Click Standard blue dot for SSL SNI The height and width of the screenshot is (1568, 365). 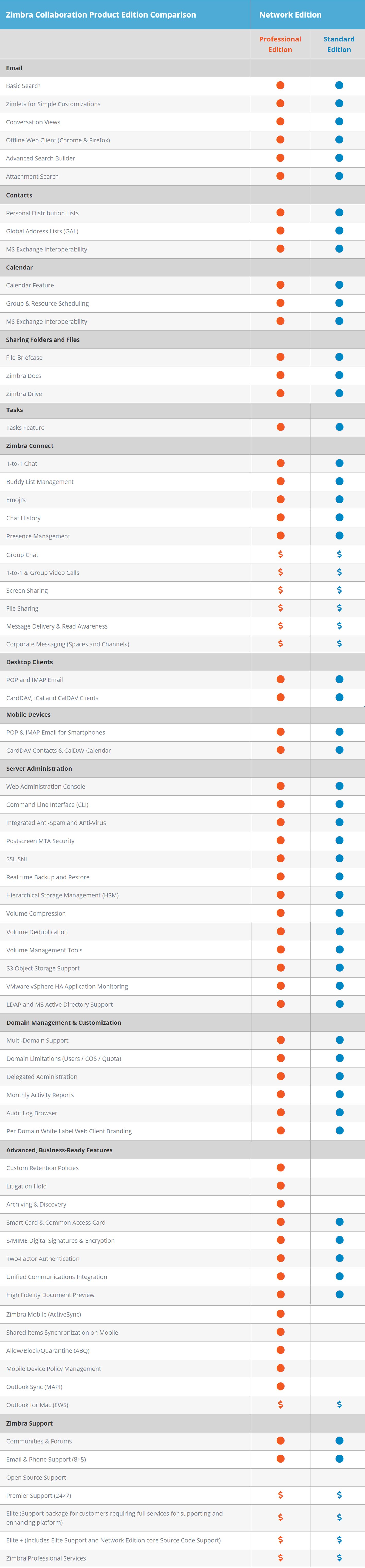[x=339, y=859]
